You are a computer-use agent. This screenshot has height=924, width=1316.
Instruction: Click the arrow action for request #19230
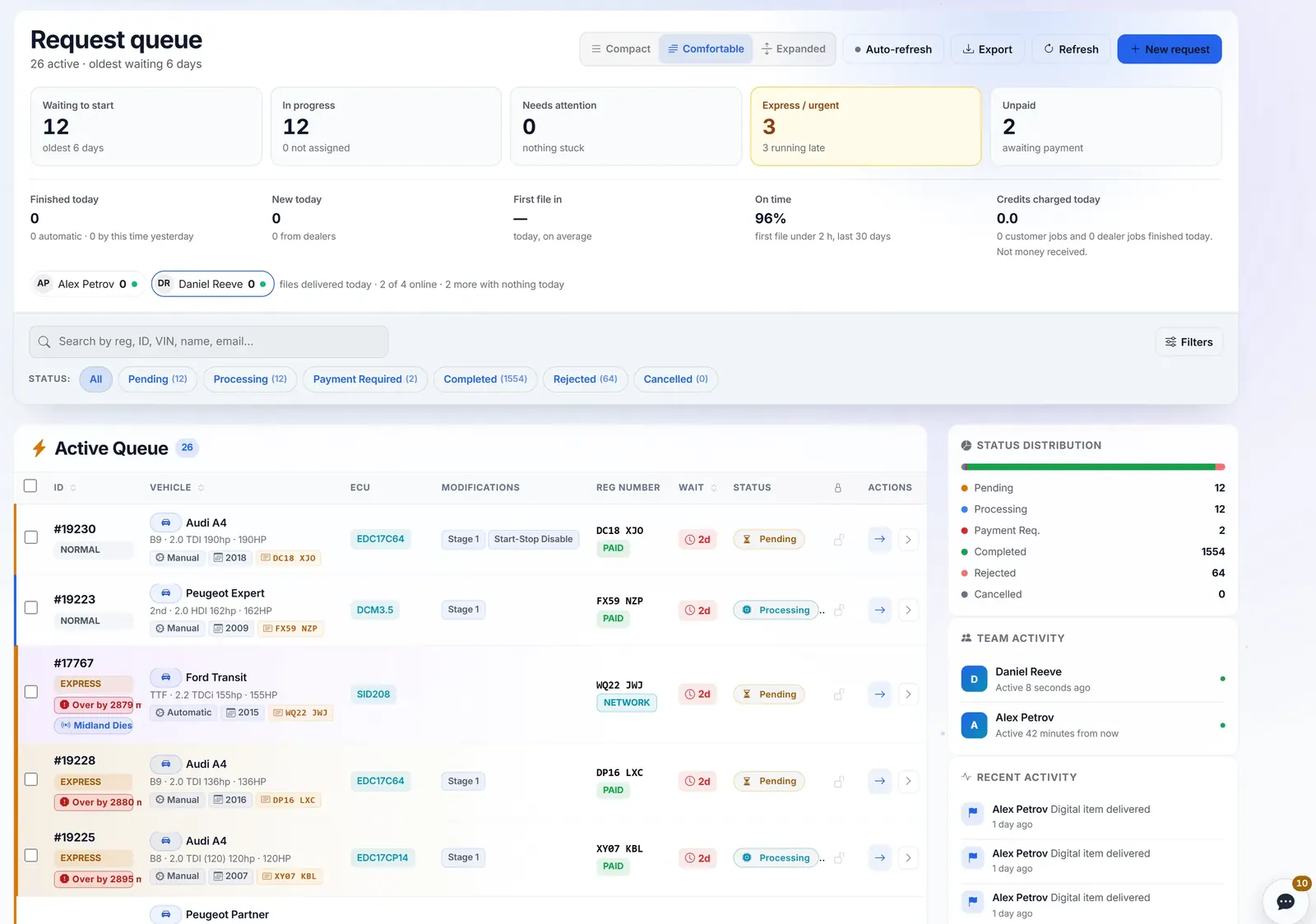pyautogui.click(x=880, y=539)
